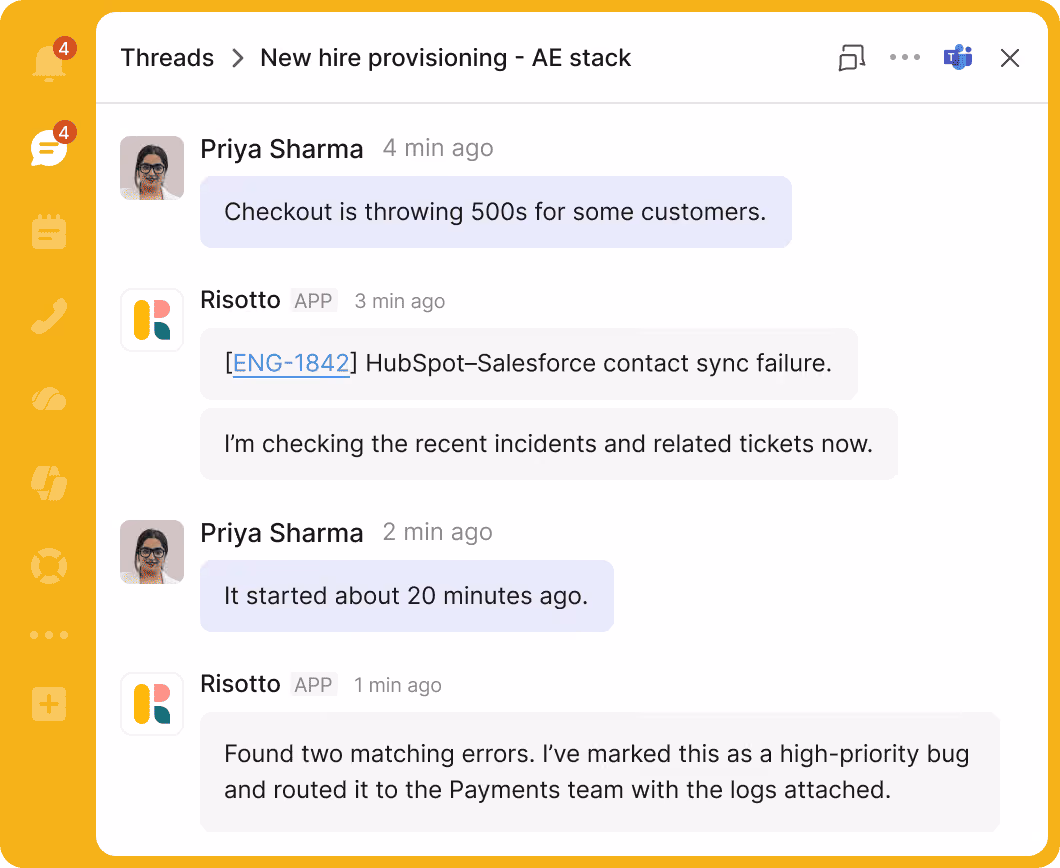1060x868 pixels.
Task: Click the Microsoft Teams logo in header
Action: tap(958, 57)
